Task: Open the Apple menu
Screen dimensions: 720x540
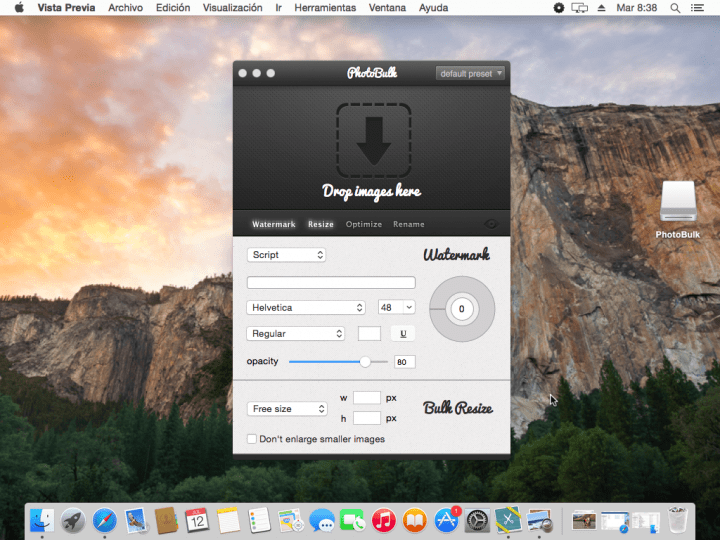Action: tap(19, 8)
